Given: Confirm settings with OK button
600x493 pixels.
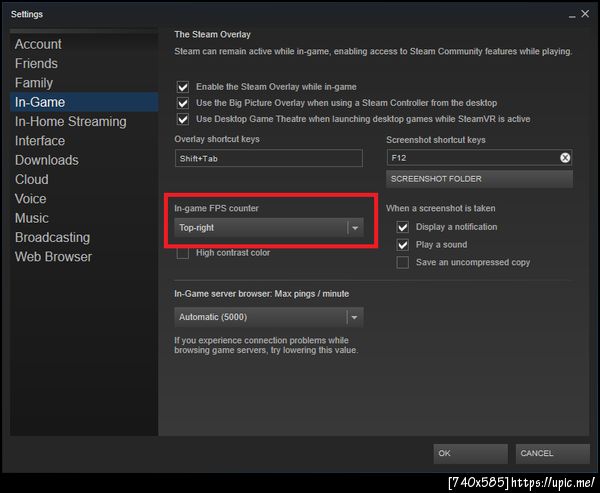Looking at the screenshot, I should (x=470, y=454).
